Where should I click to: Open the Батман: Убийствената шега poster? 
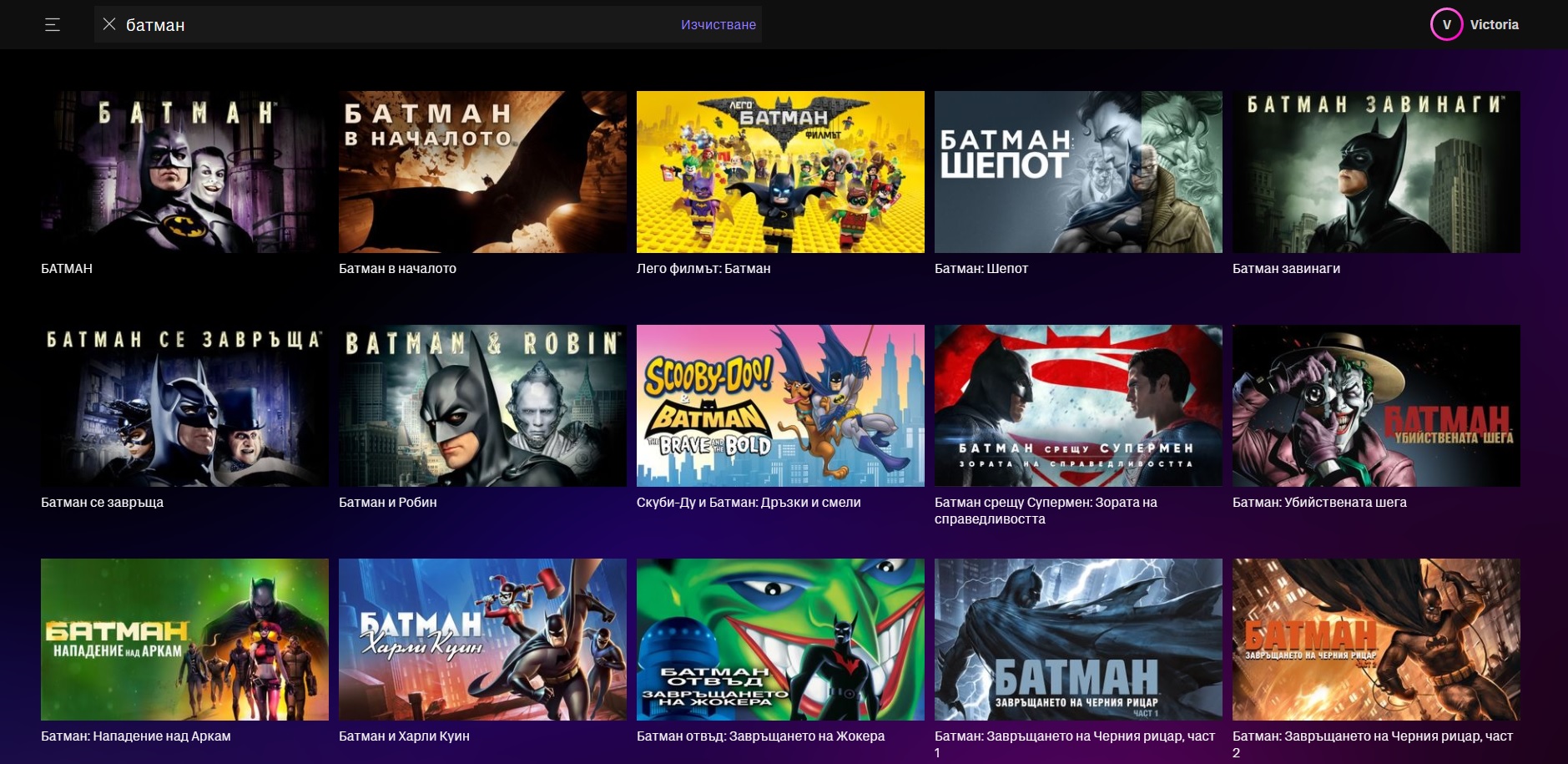pos(1376,406)
